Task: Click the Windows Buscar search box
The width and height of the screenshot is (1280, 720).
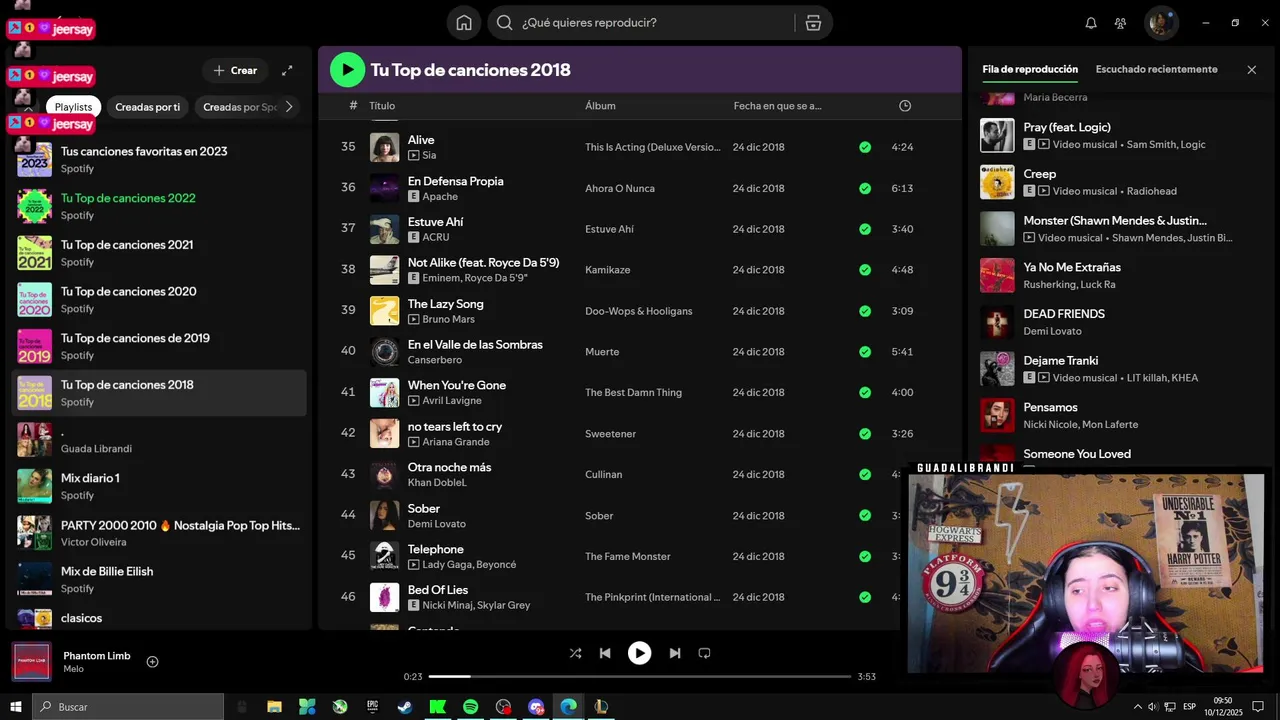Action: point(128,706)
